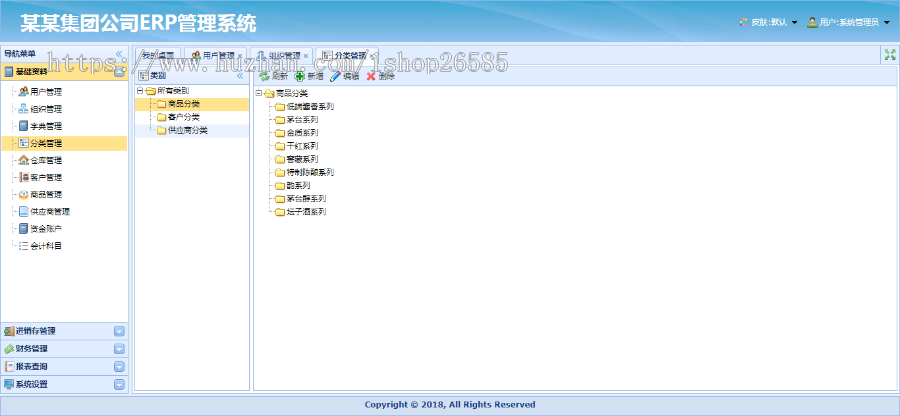Click the green 刷新 refresh icon
900x416 pixels.
point(265,76)
